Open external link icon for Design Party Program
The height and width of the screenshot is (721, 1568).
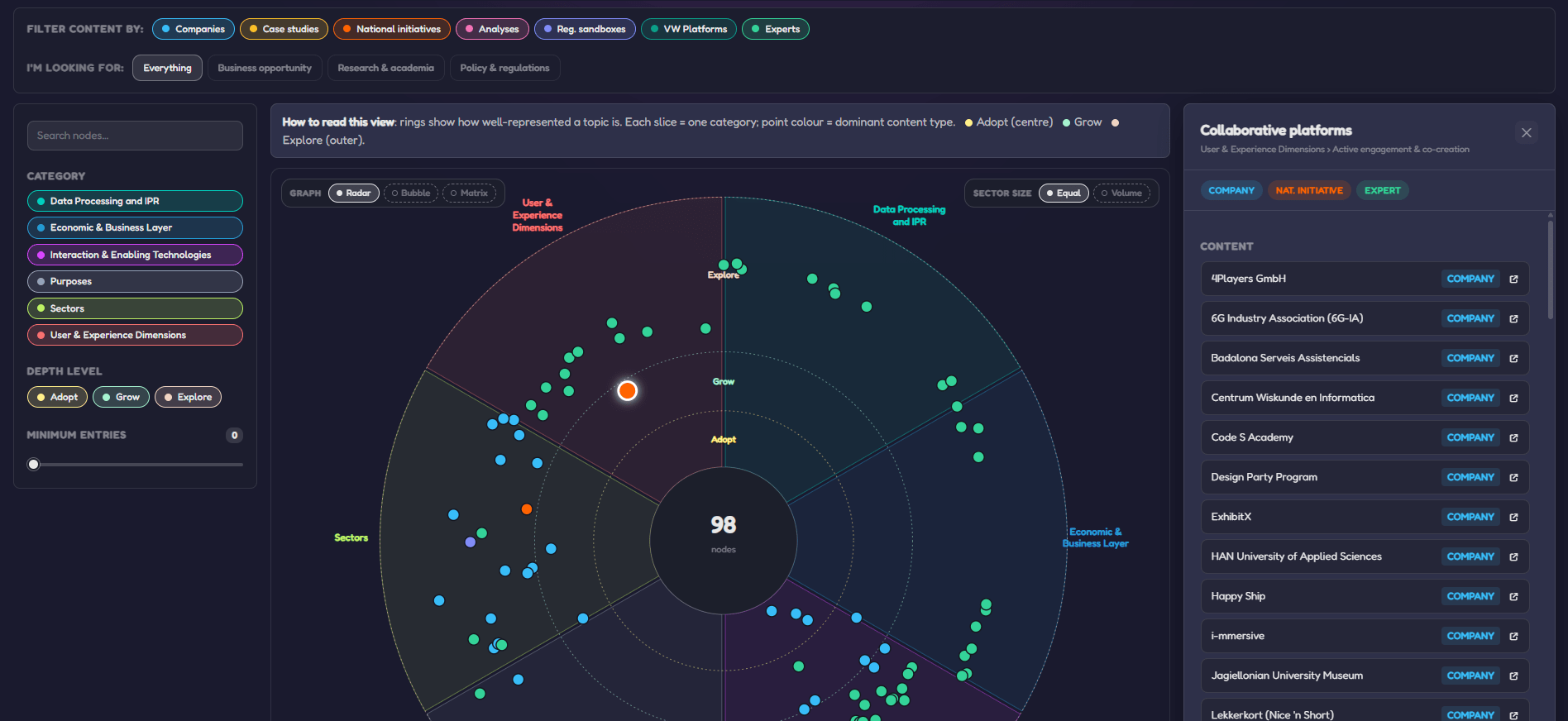pos(1513,478)
